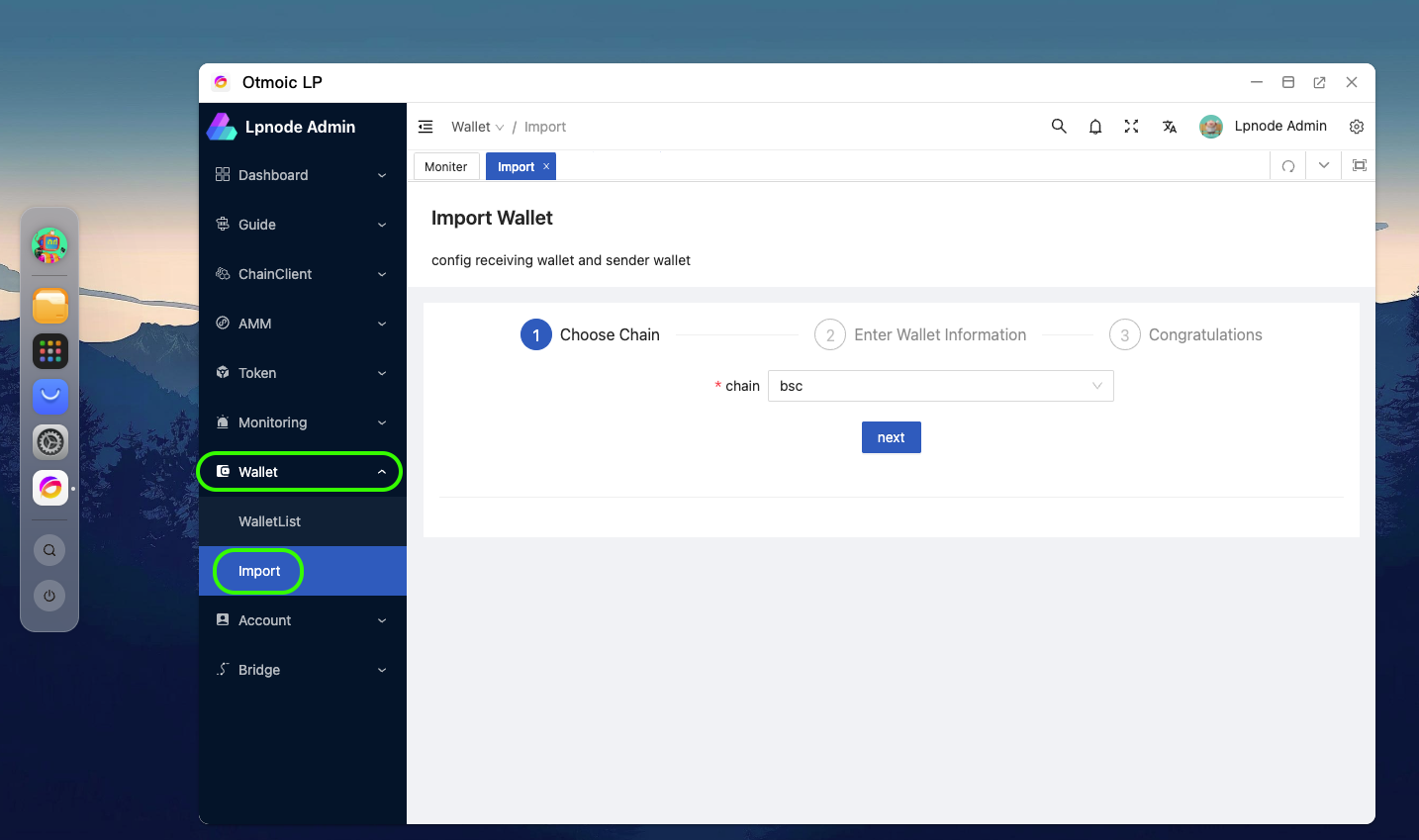Image resolution: width=1419 pixels, height=840 pixels.
Task: Expand the Dashboard sidebar menu
Action: point(302,175)
